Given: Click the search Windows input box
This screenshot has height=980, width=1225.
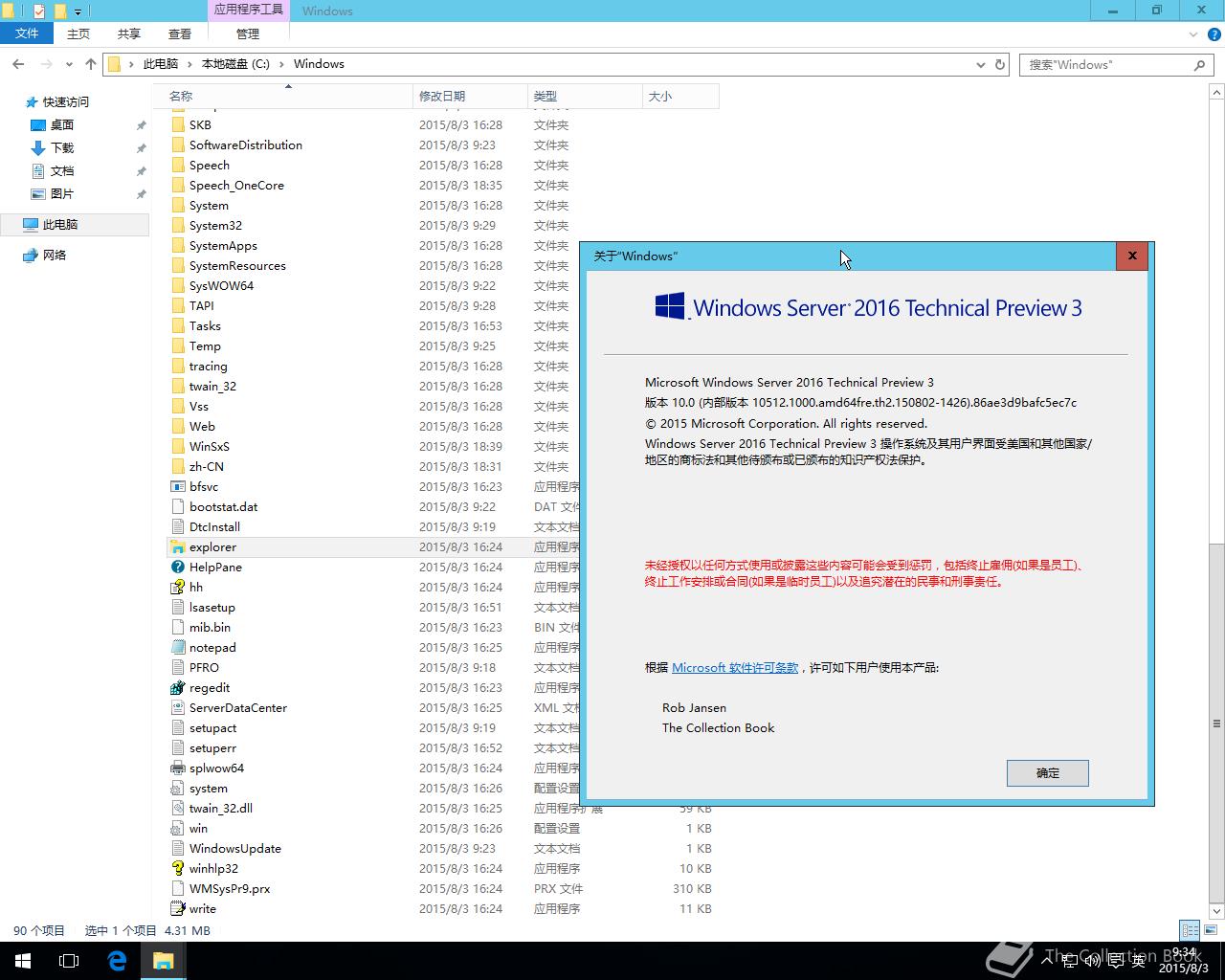Looking at the screenshot, I should coord(1105,64).
